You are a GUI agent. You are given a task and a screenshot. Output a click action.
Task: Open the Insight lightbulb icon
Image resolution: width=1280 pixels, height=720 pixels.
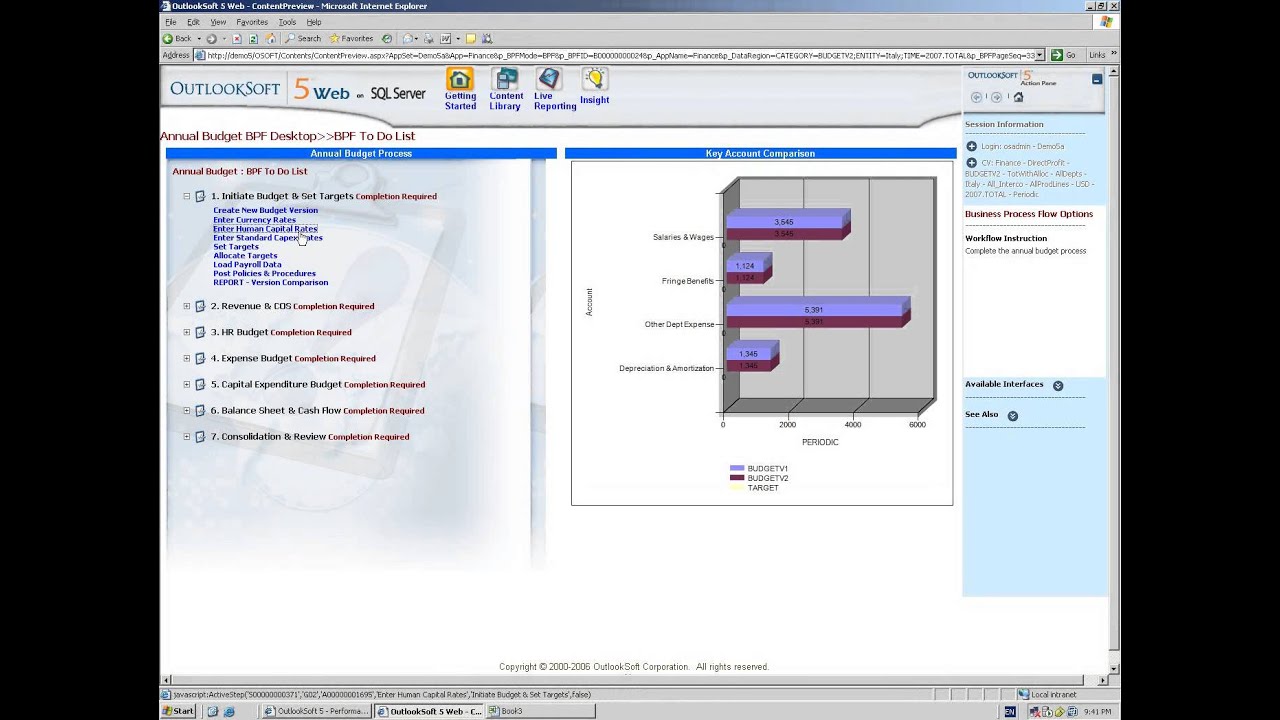[595, 80]
